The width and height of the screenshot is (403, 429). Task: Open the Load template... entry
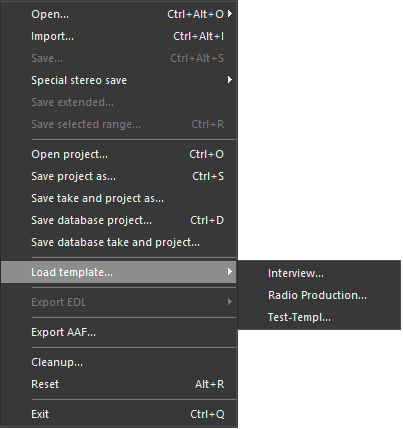click(x=118, y=272)
